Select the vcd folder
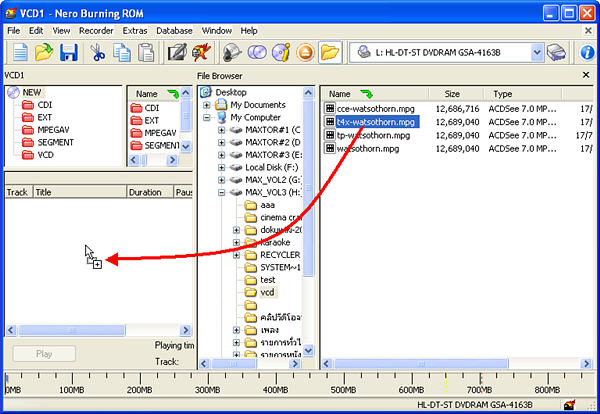This screenshot has width=600, height=414. pos(267,292)
